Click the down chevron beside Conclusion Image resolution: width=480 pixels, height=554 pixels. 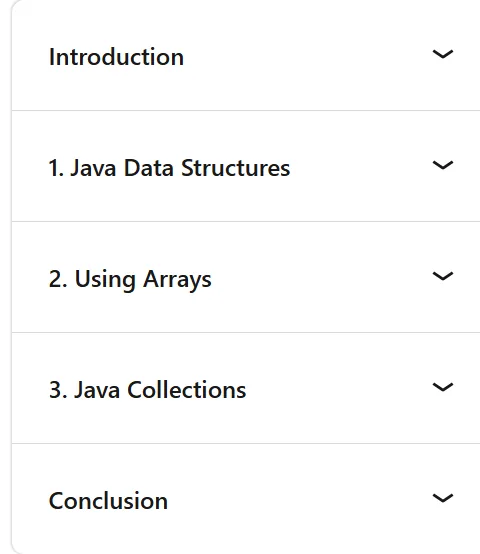tap(443, 498)
